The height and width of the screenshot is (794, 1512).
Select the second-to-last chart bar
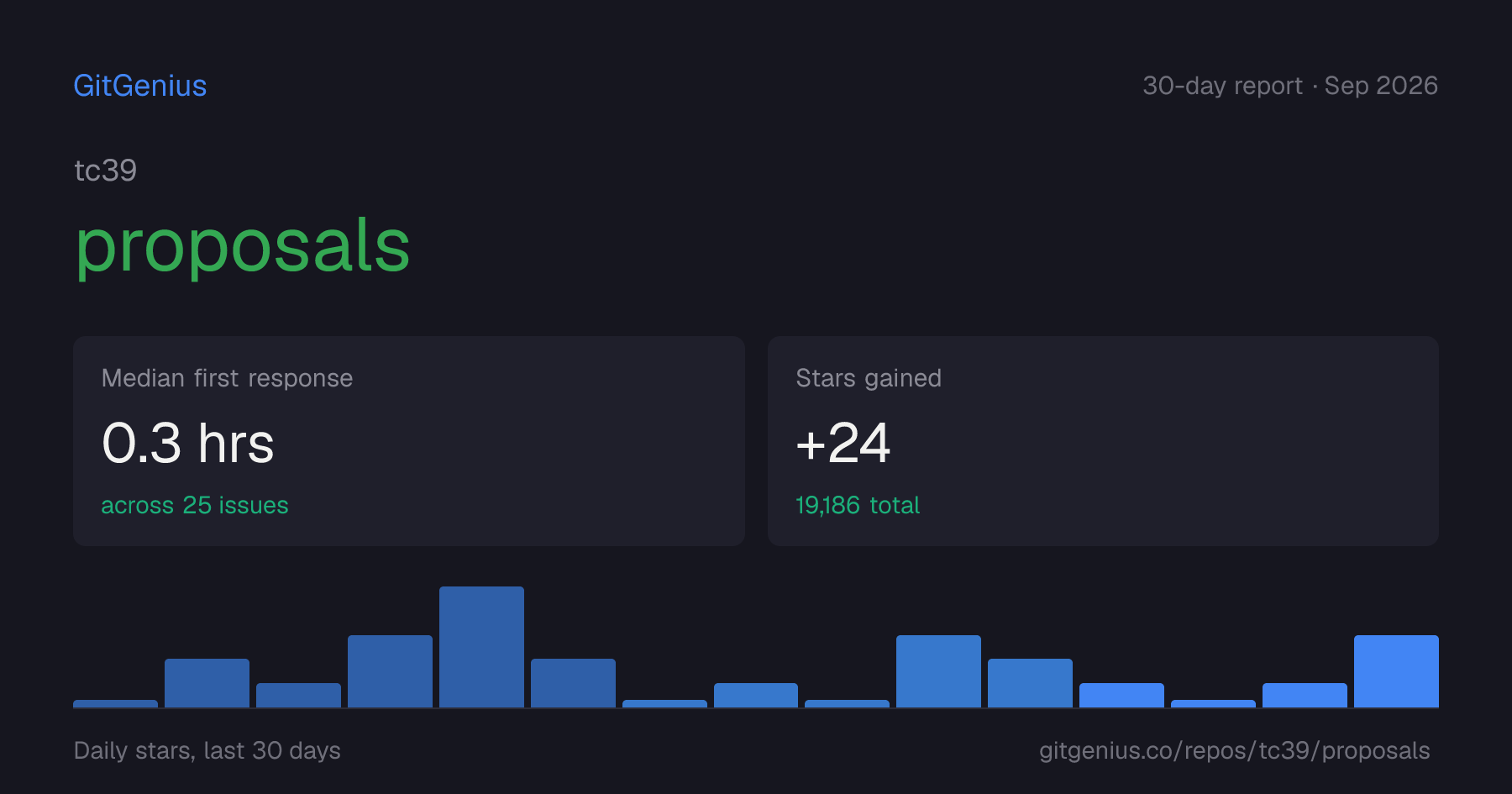(1305, 695)
